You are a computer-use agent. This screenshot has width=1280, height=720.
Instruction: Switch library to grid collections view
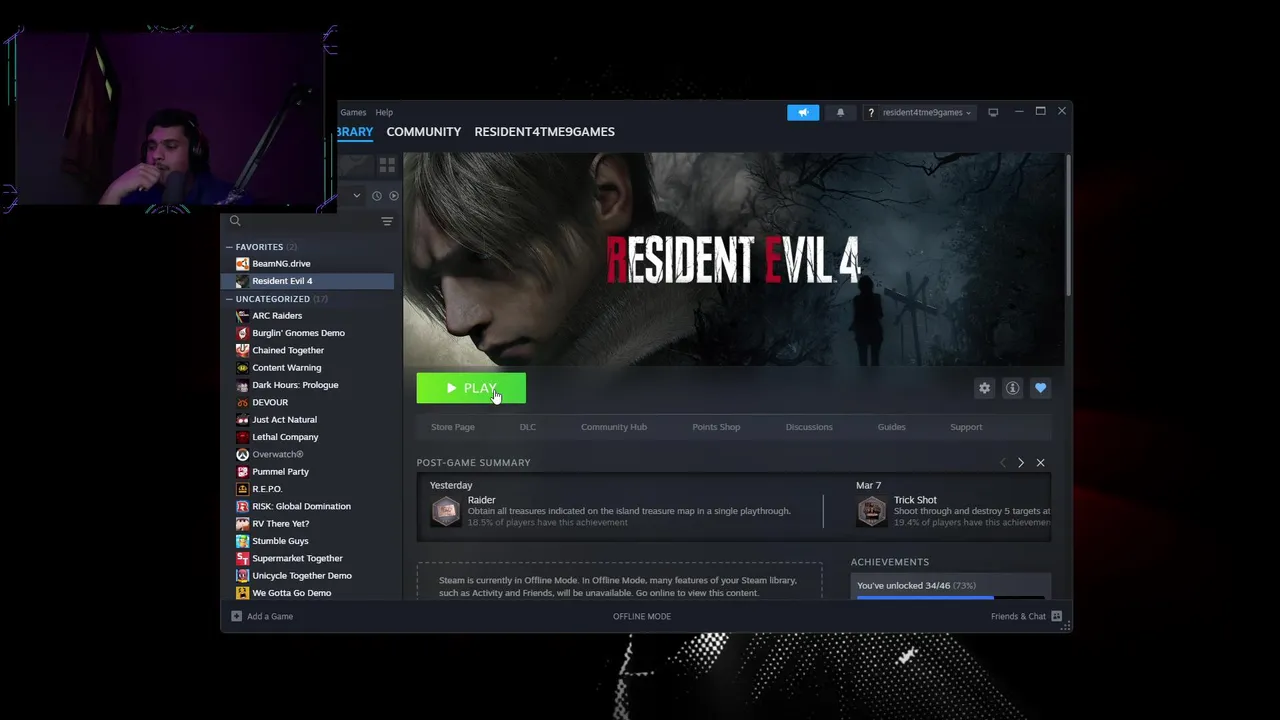click(387, 165)
